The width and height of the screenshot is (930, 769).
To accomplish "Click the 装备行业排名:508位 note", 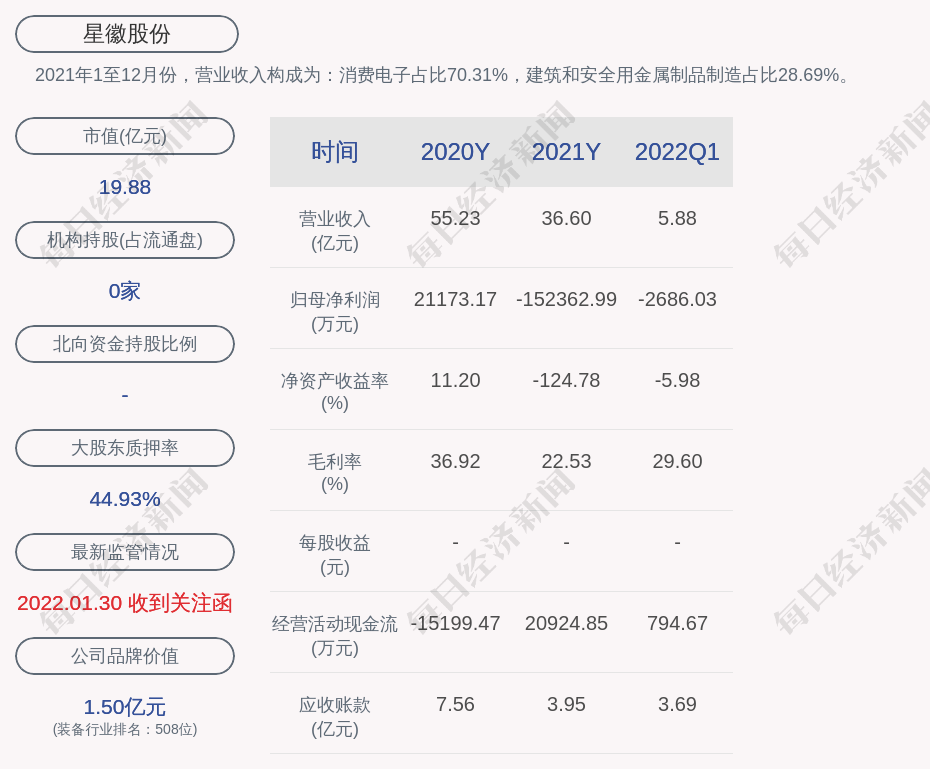I will [x=125, y=729].
